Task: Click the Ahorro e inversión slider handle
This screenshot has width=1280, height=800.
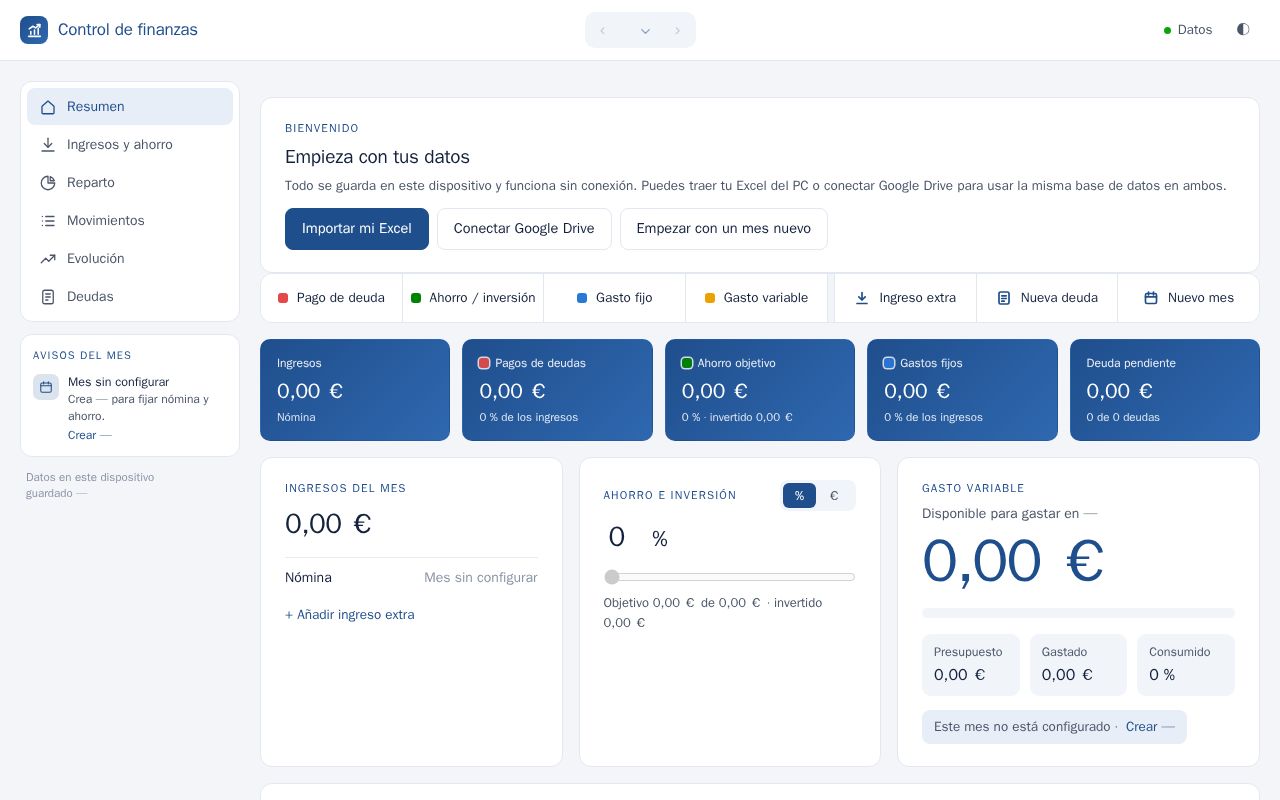Action: point(612,577)
